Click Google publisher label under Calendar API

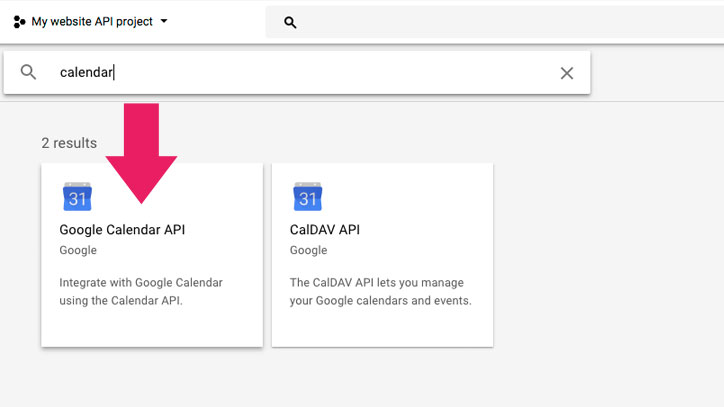coord(78,250)
